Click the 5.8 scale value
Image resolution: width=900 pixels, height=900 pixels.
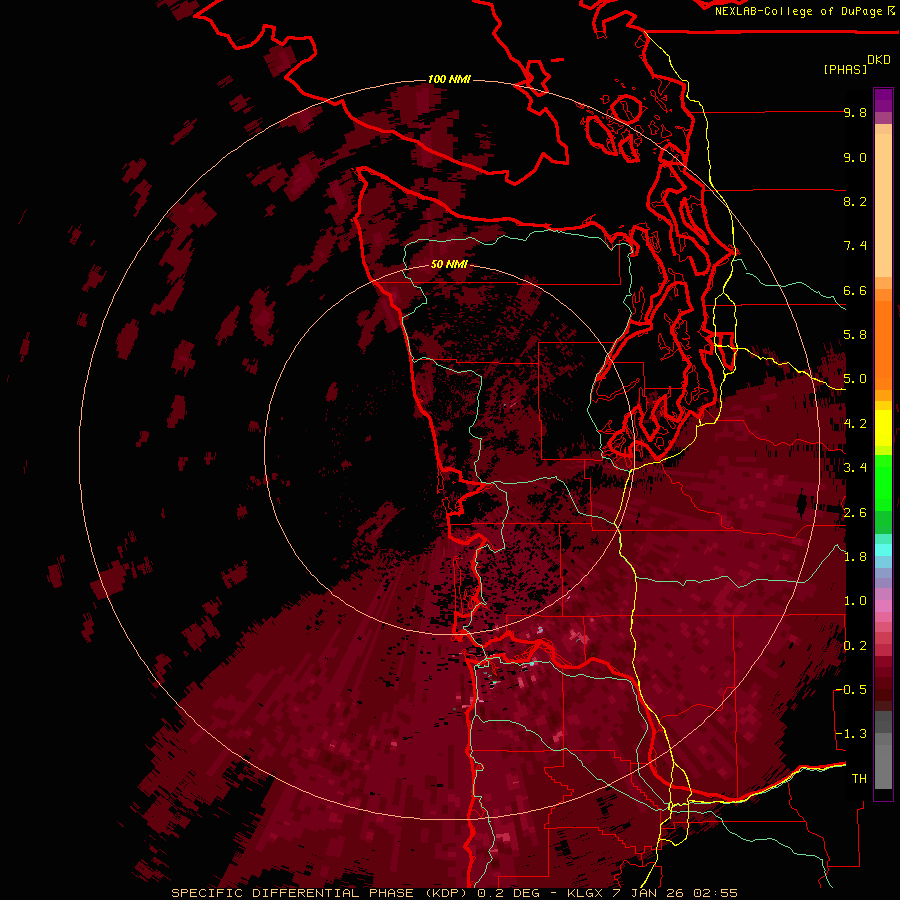tap(855, 335)
